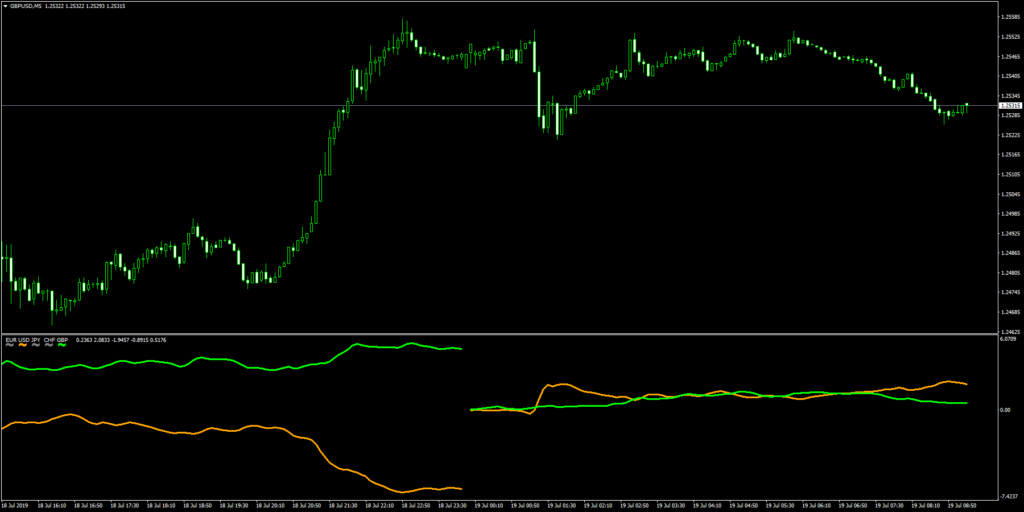Click the 19 Jul 00:10 time label
The height and width of the screenshot is (512, 1024).
490,505
